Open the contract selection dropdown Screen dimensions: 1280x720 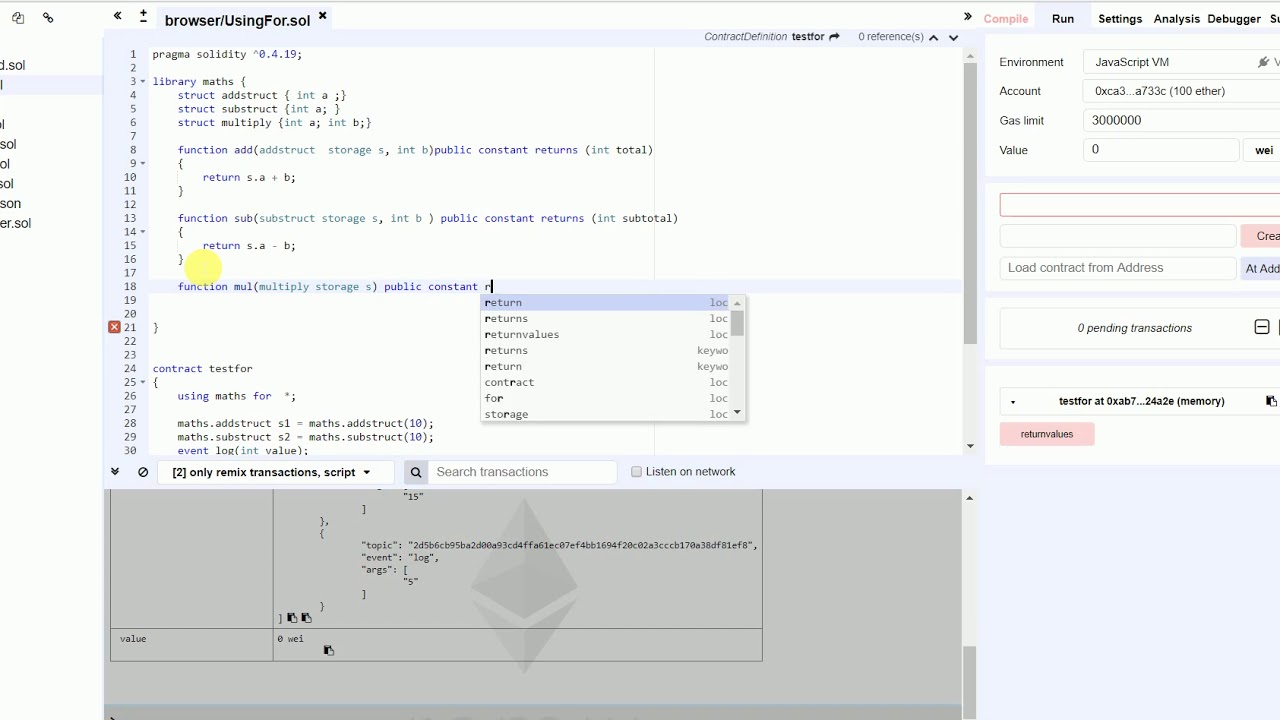(x=1140, y=205)
